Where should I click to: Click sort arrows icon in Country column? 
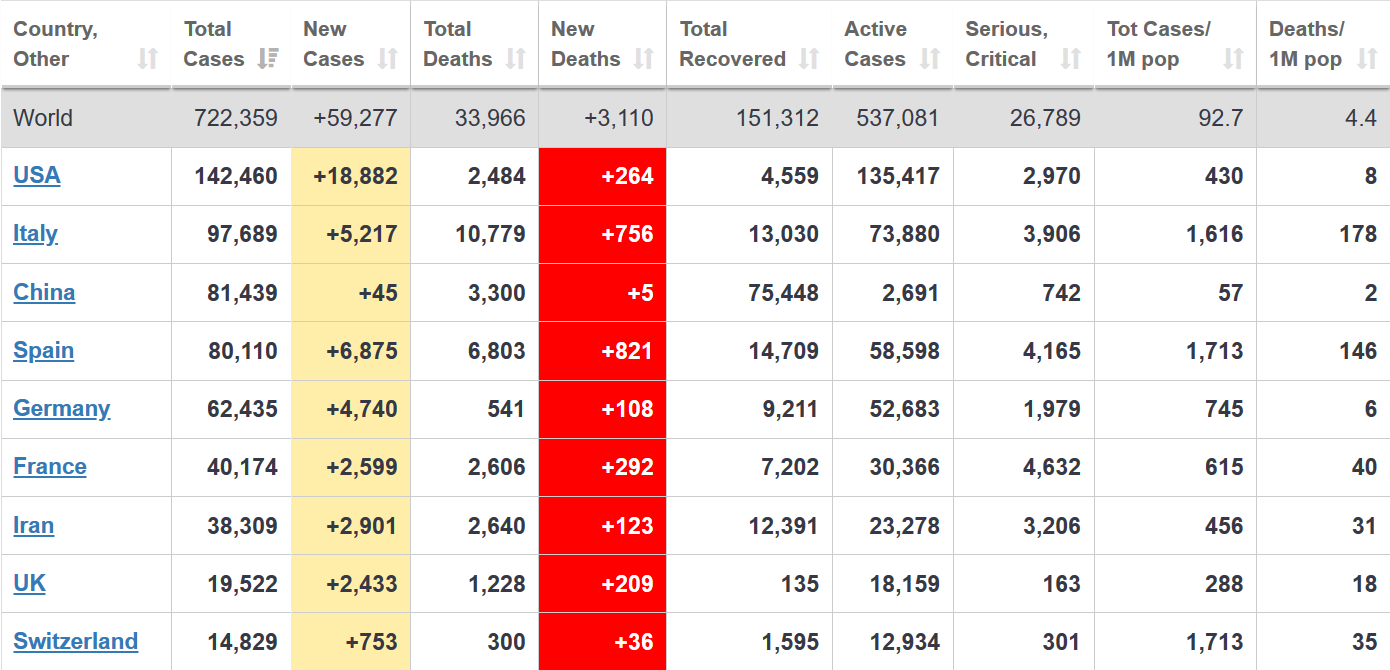148,59
